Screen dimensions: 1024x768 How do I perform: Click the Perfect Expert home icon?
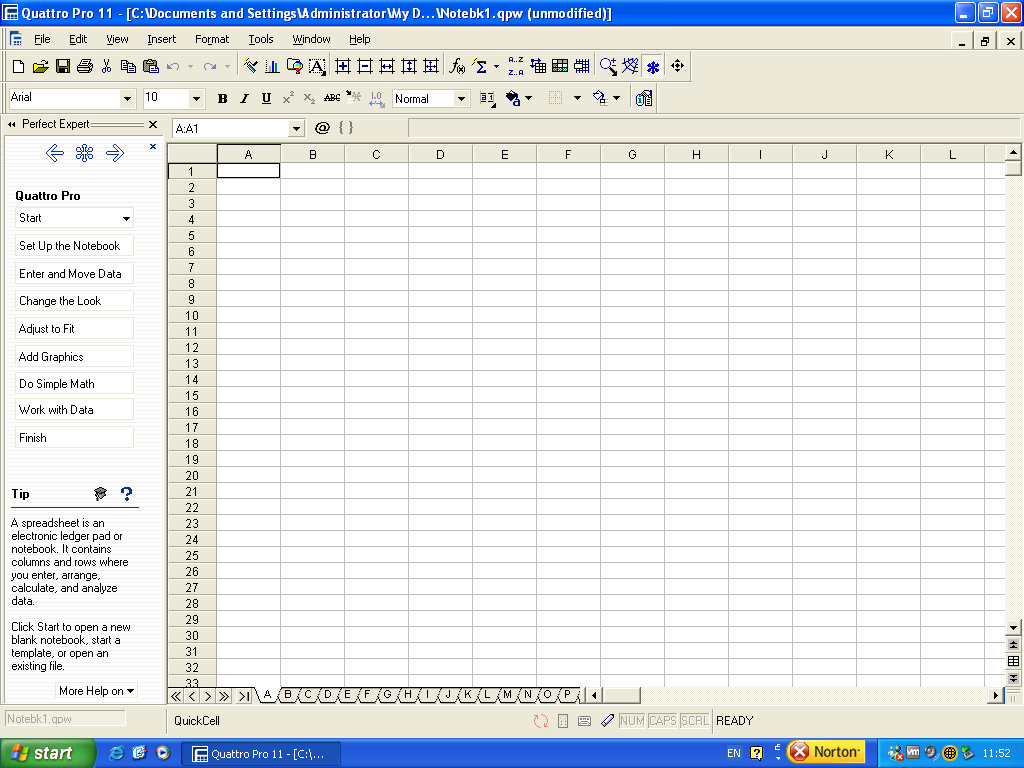tap(85, 153)
